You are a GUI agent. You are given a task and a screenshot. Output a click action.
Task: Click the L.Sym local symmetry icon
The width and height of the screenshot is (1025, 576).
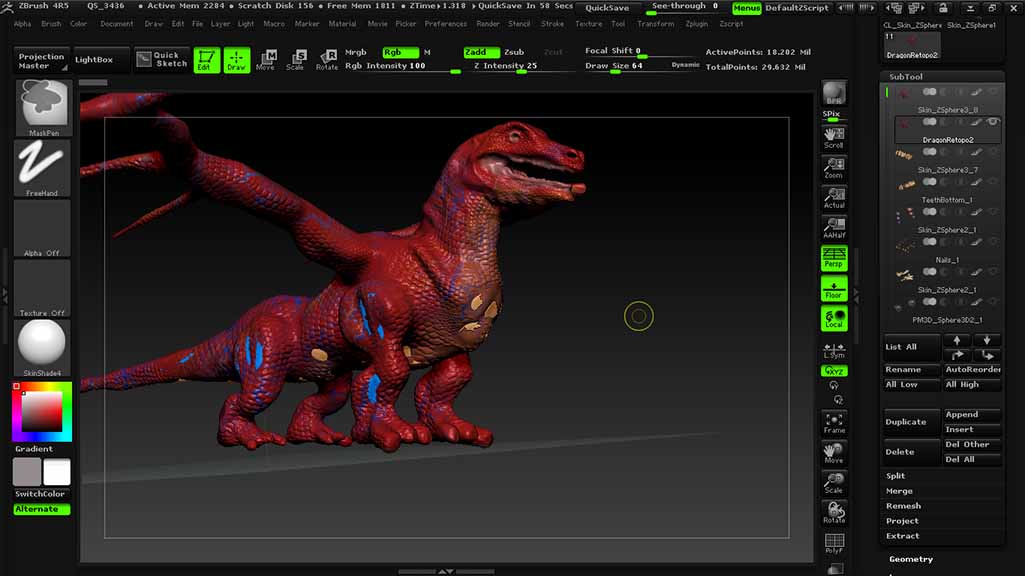click(834, 351)
